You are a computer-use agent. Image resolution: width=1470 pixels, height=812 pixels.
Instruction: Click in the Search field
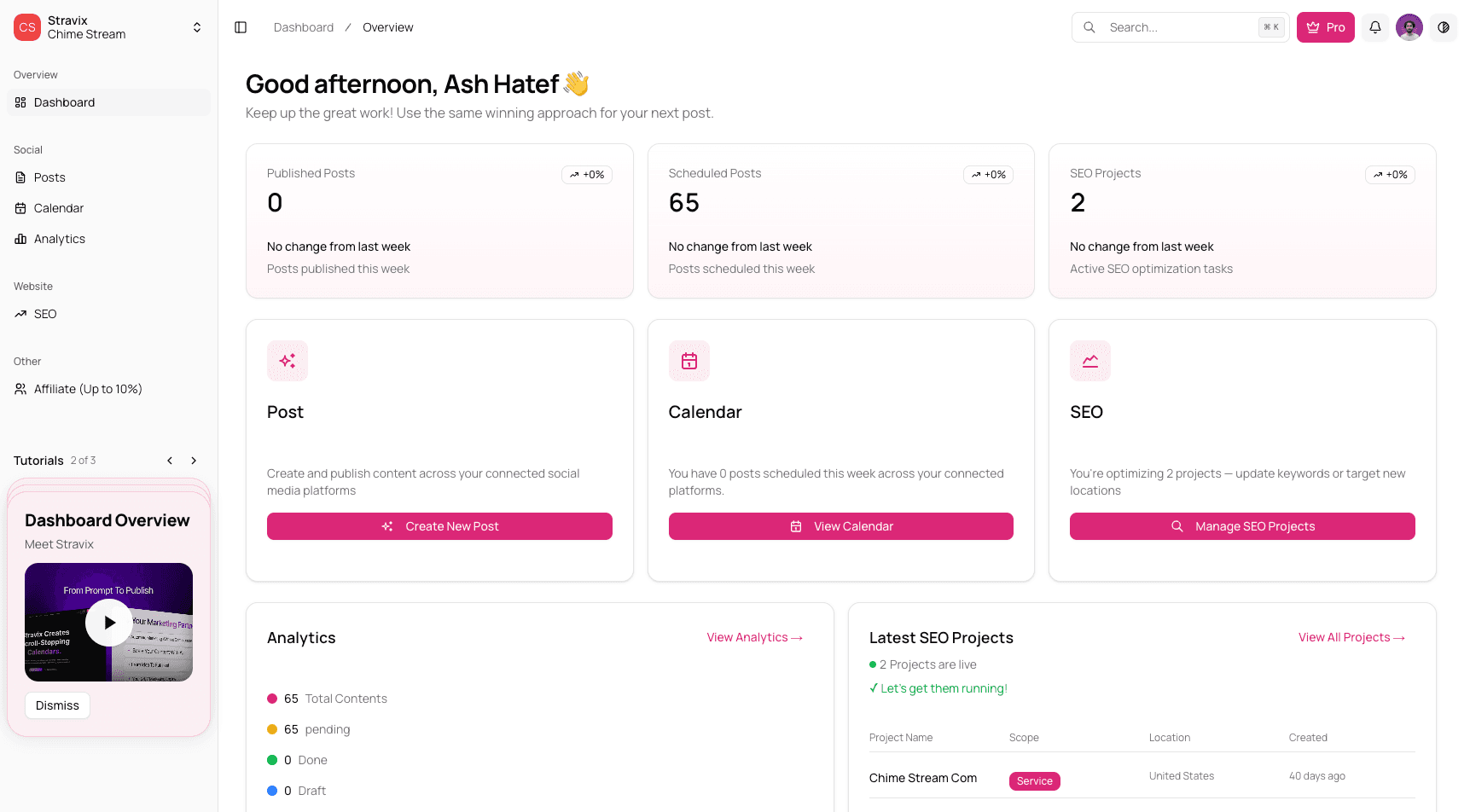(x=1177, y=27)
